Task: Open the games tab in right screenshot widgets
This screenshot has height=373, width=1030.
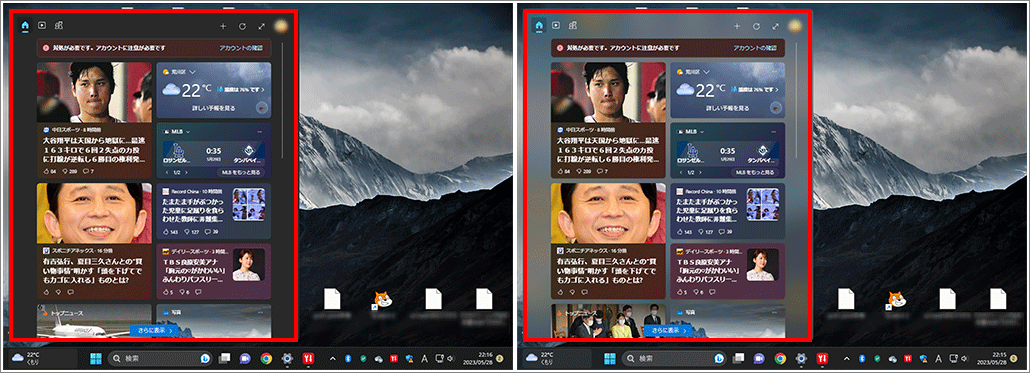Action: 573,26
